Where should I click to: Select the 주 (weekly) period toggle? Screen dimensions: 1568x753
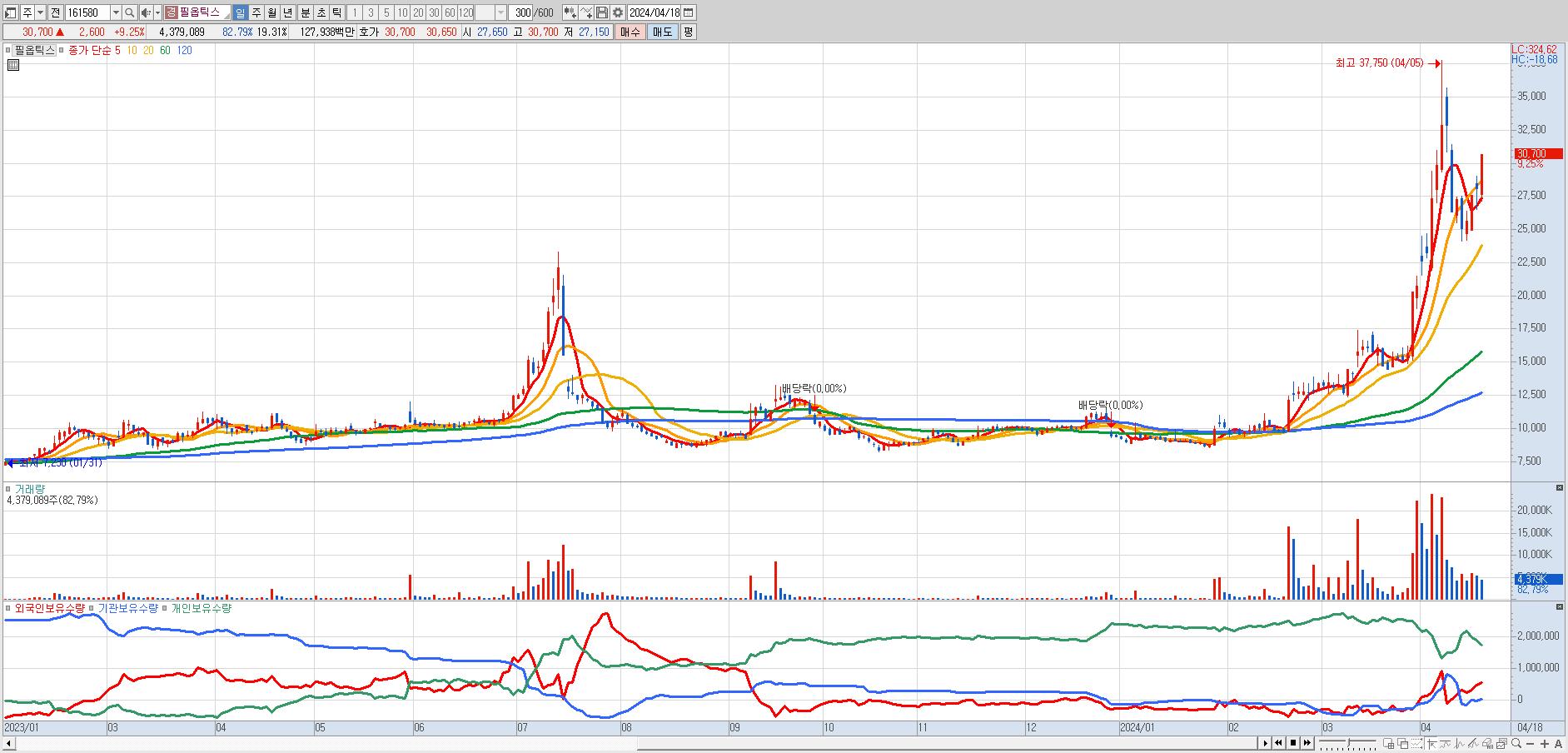(x=256, y=12)
